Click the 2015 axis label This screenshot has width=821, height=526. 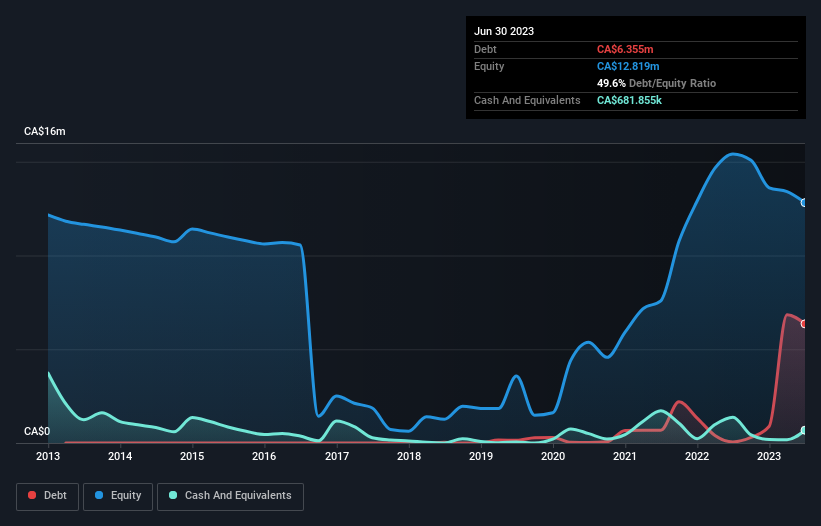pos(192,456)
